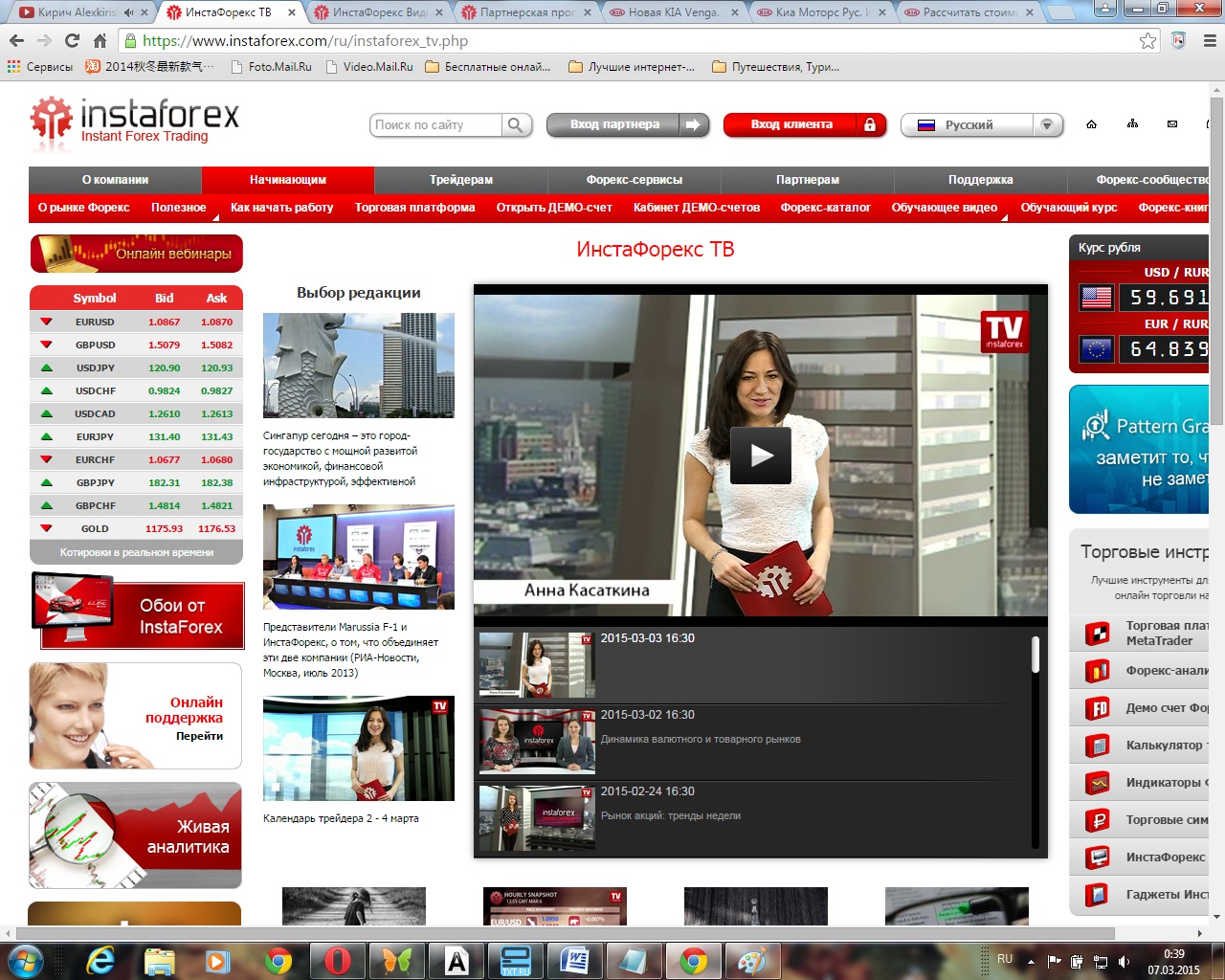Go back to the previous page
This screenshot has width=1225, height=980.
(16, 41)
